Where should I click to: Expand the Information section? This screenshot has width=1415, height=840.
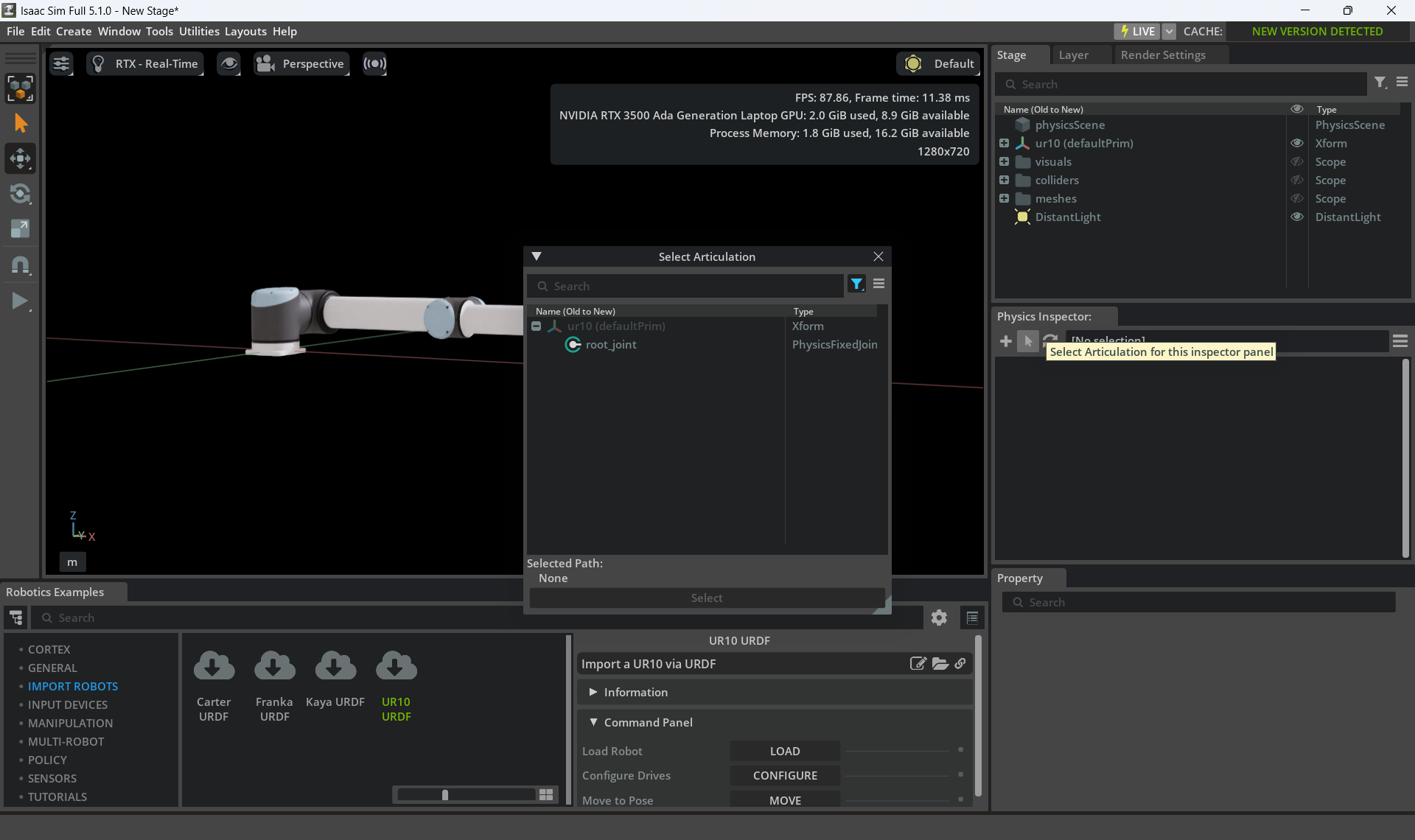tap(593, 693)
